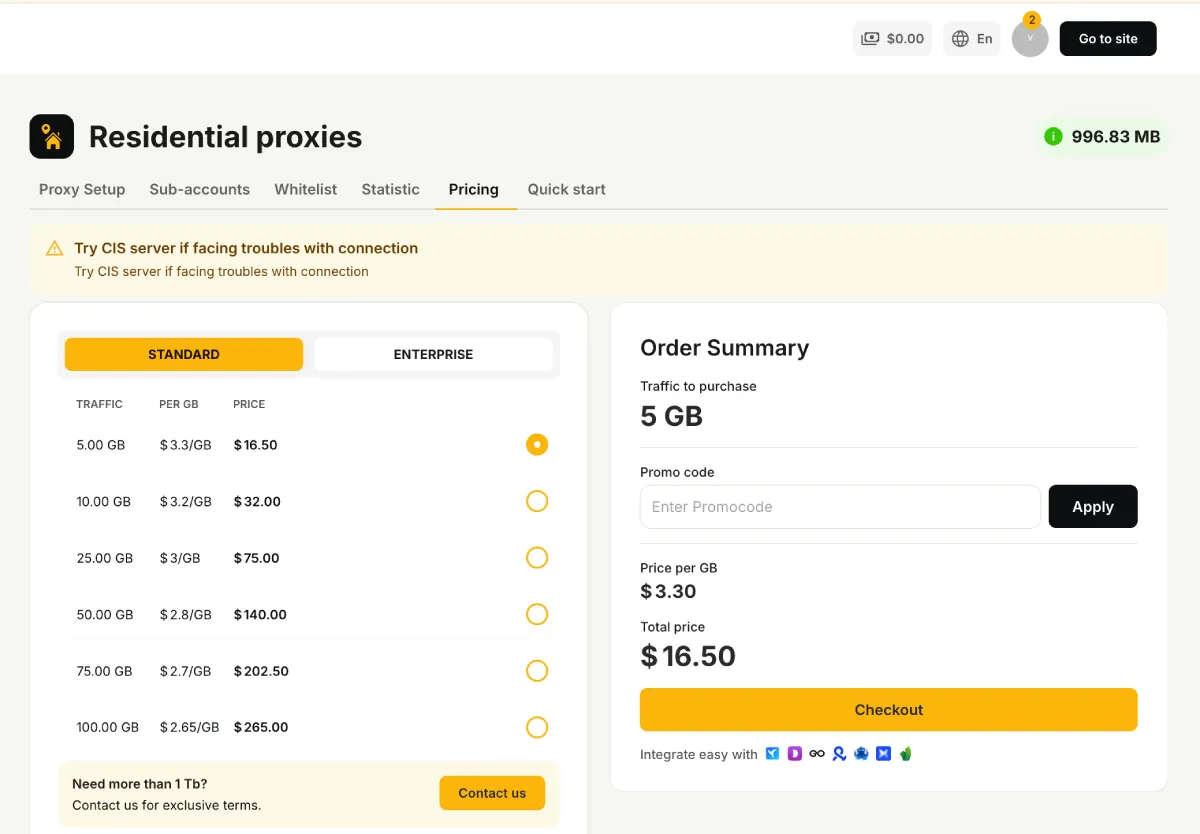The height and width of the screenshot is (834, 1200).
Task: Select the 5.00 GB radio option
Action: pos(537,444)
